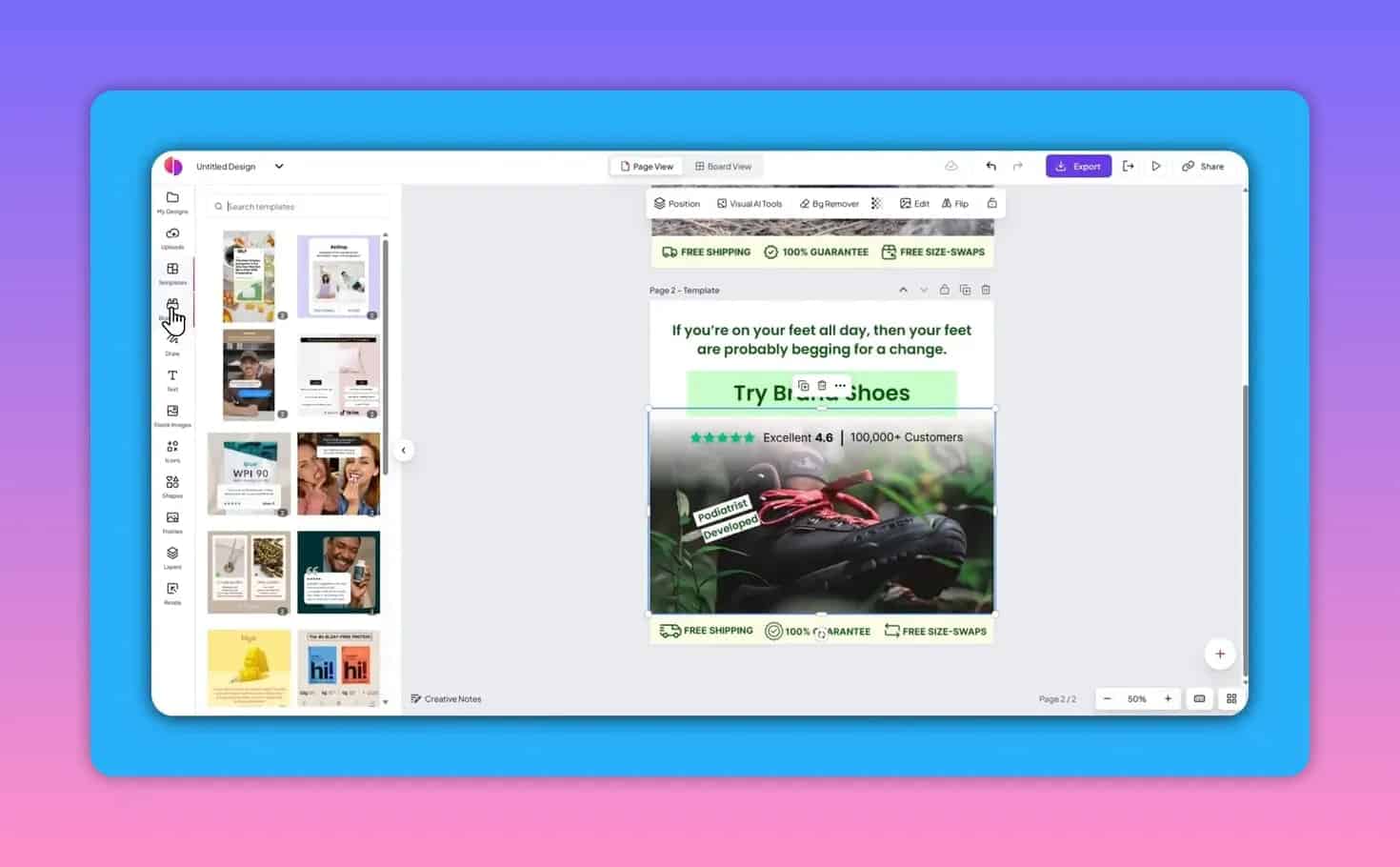Open the Layers panel
The height and width of the screenshot is (867, 1400).
click(x=172, y=557)
